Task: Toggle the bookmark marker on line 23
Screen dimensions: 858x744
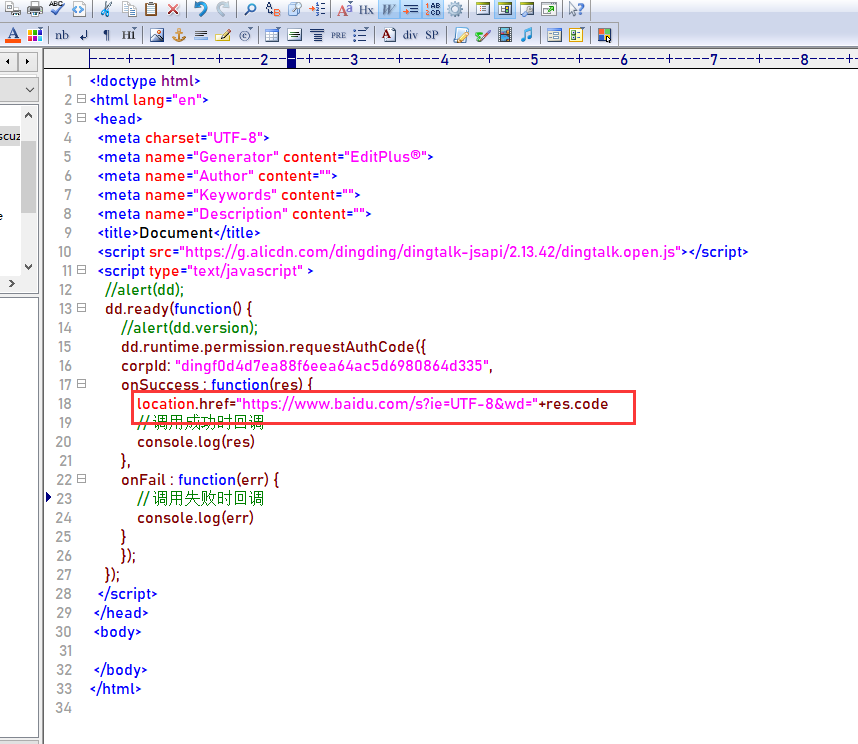Action: click(x=48, y=497)
